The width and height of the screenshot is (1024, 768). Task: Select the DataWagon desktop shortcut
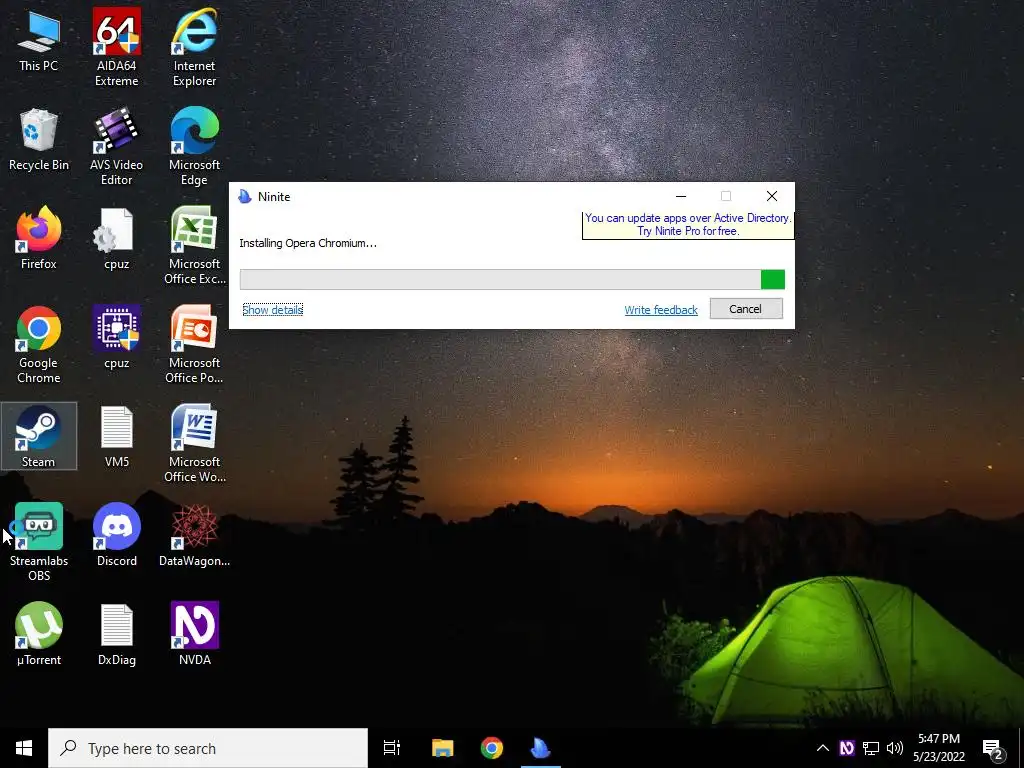pos(195,535)
